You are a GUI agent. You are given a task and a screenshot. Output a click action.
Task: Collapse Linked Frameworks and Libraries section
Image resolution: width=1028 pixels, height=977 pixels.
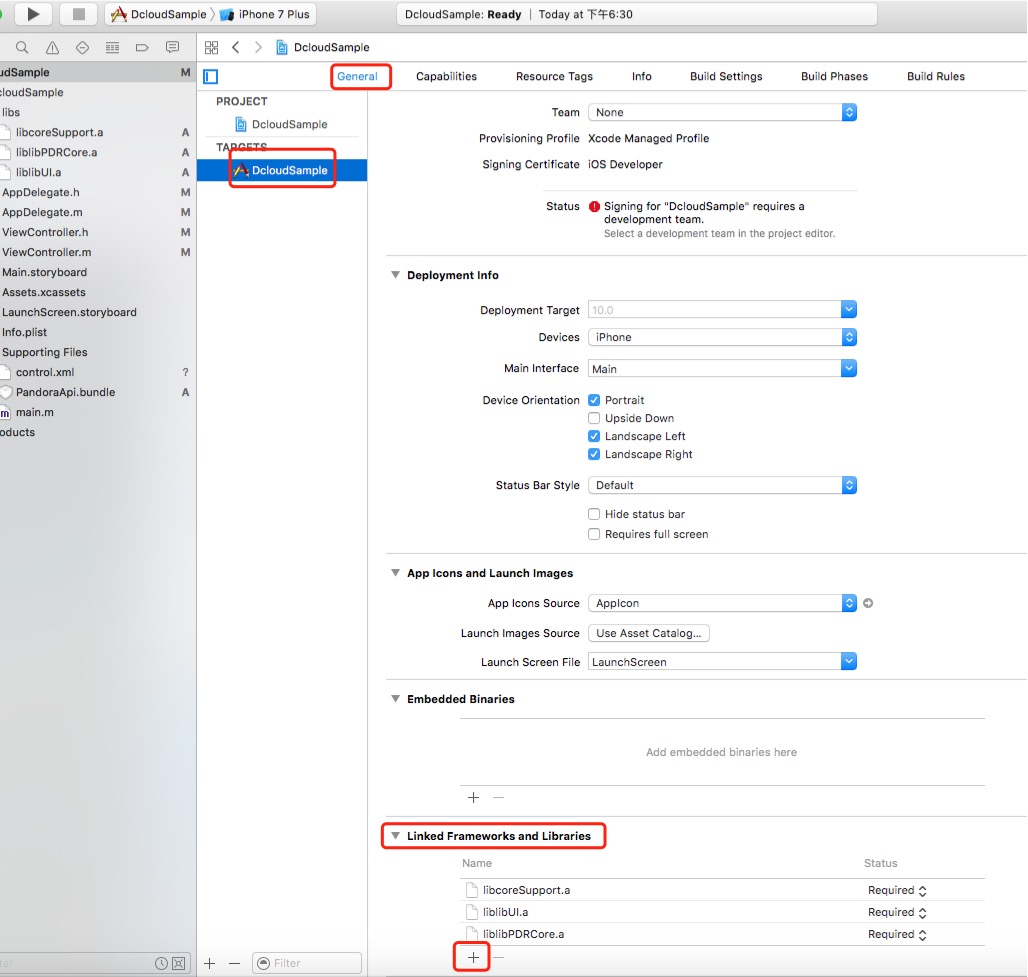click(395, 836)
